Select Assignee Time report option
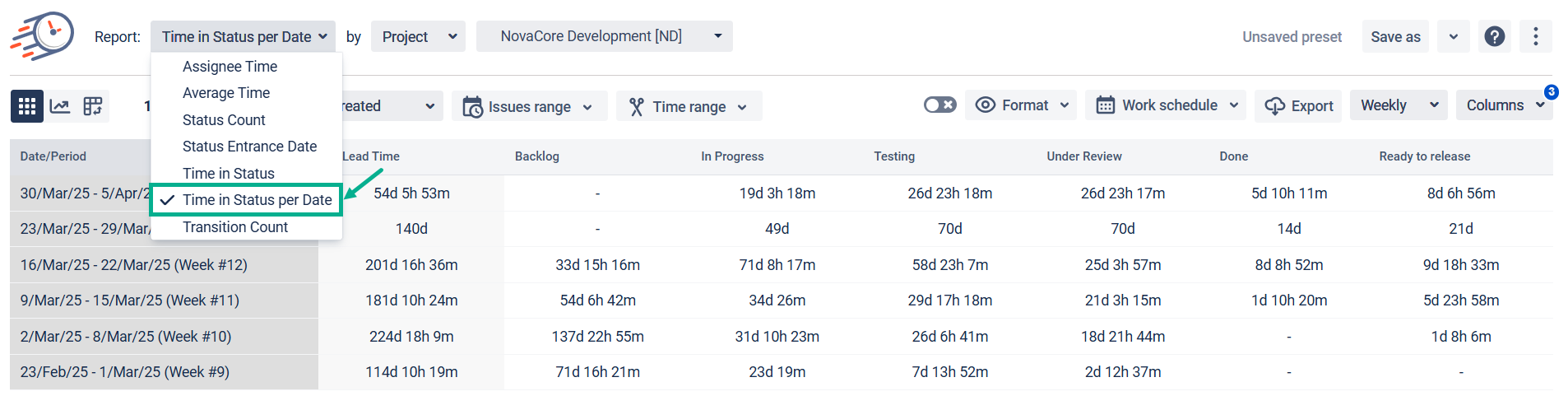Viewport: 1568px width, 396px height. [230, 67]
